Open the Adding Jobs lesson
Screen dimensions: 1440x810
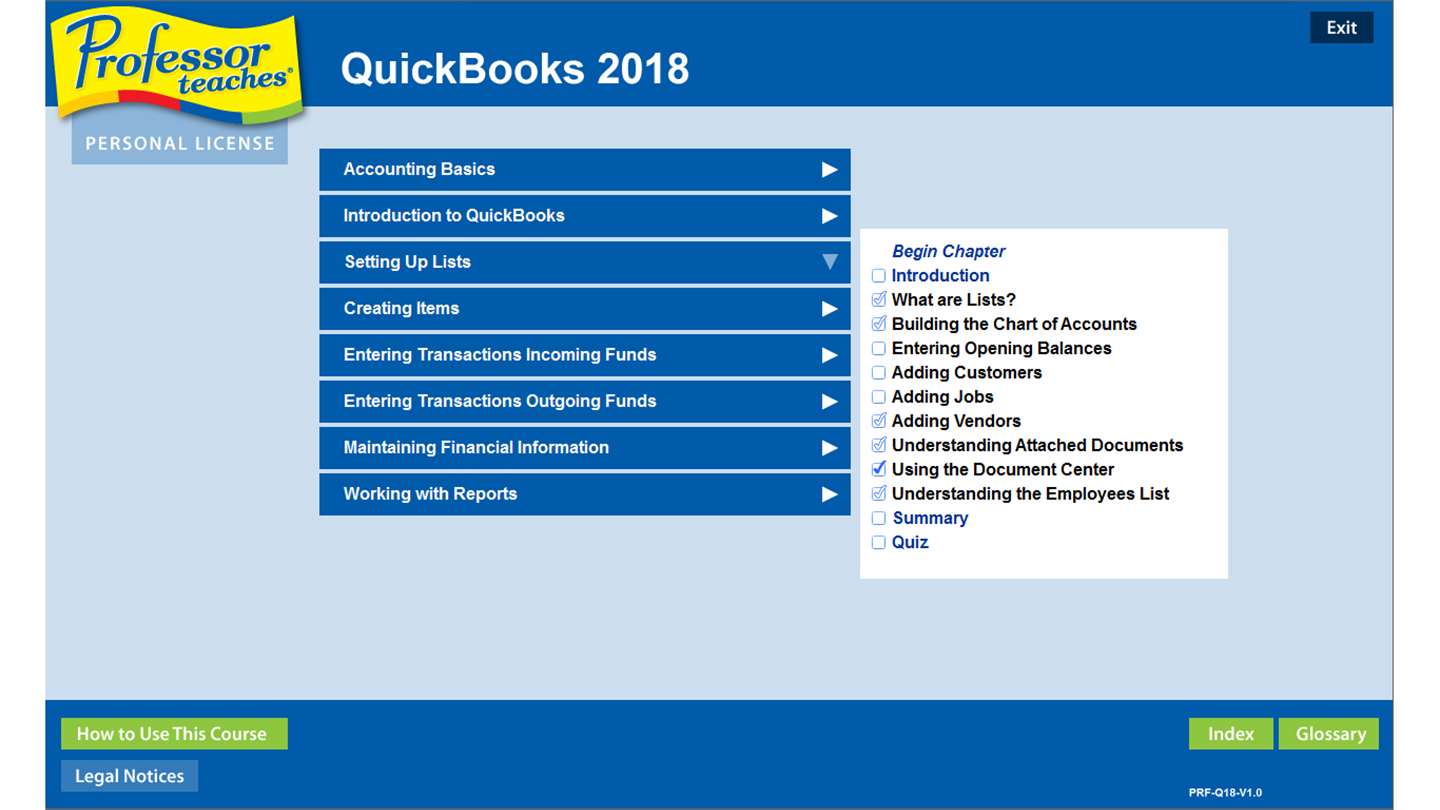click(x=942, y=397)
